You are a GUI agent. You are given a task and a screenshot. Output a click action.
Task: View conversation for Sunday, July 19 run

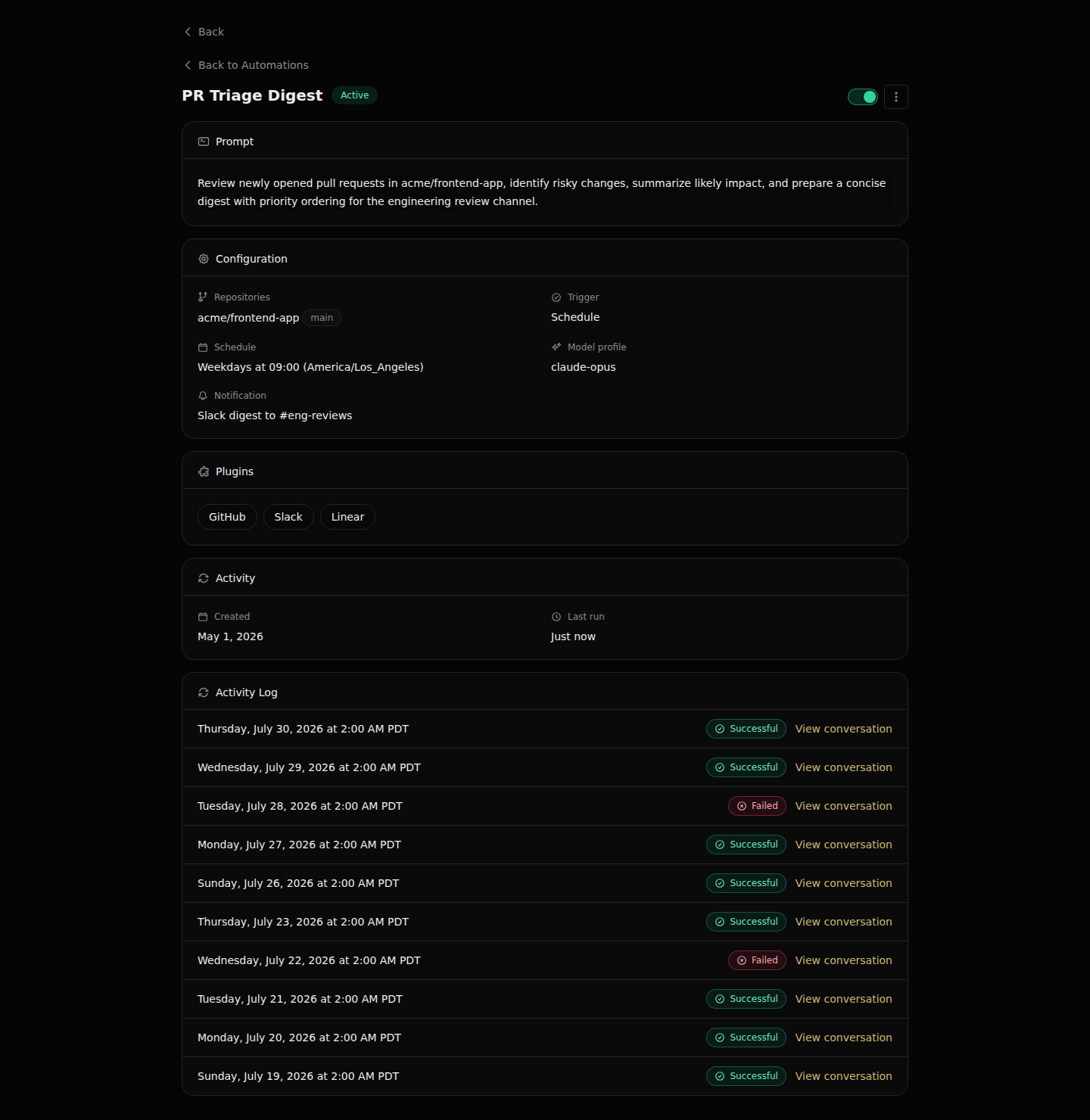pos(843,1076)
